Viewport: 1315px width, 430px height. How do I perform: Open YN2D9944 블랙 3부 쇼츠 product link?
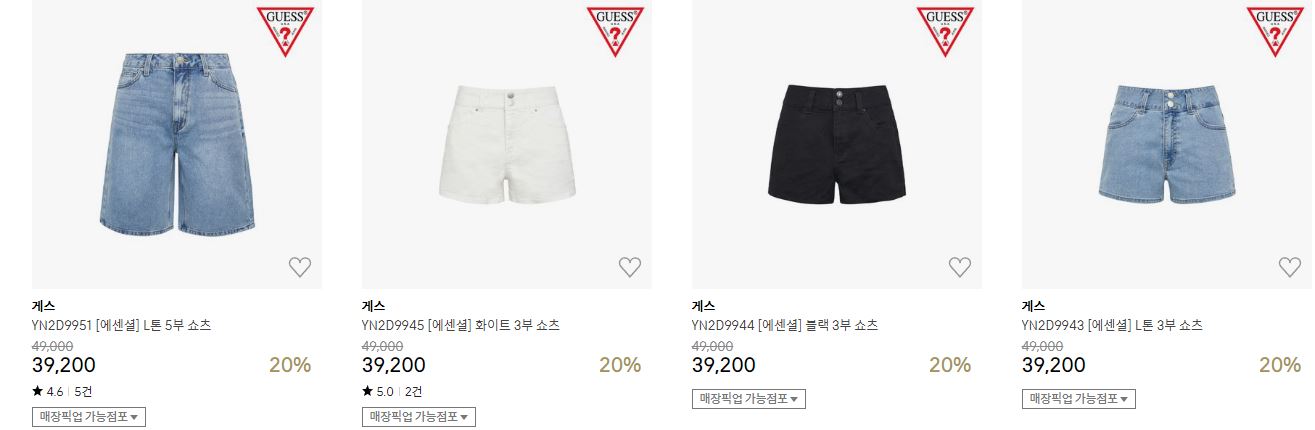pos(785,326)
